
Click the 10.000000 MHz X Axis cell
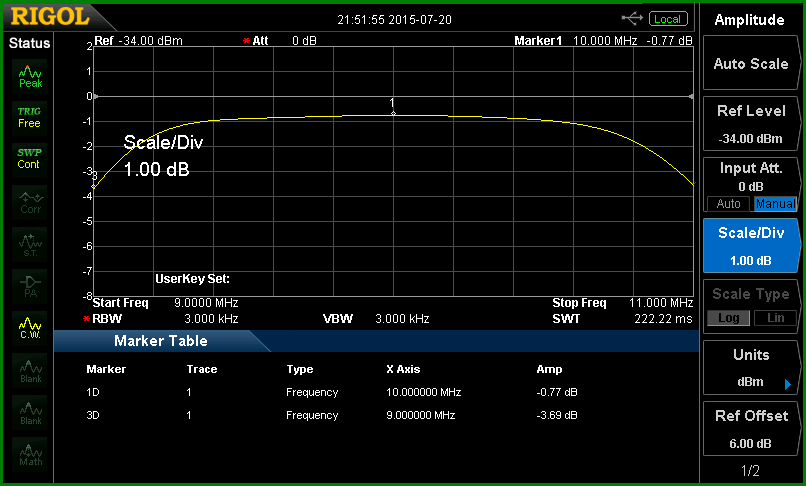coord(424,392)
